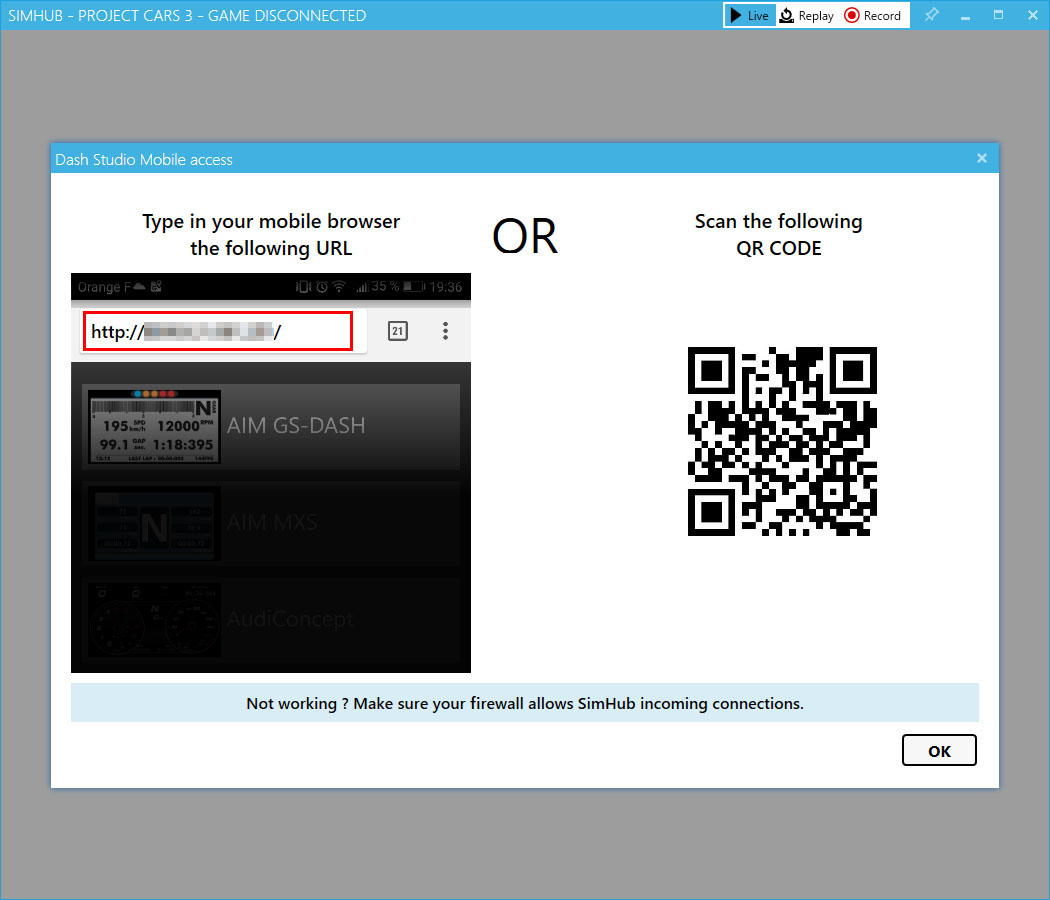This screenshot has width=1050, height=900.
Task: Open the browser tabs counter showing 21
Action: coord(397,331)
